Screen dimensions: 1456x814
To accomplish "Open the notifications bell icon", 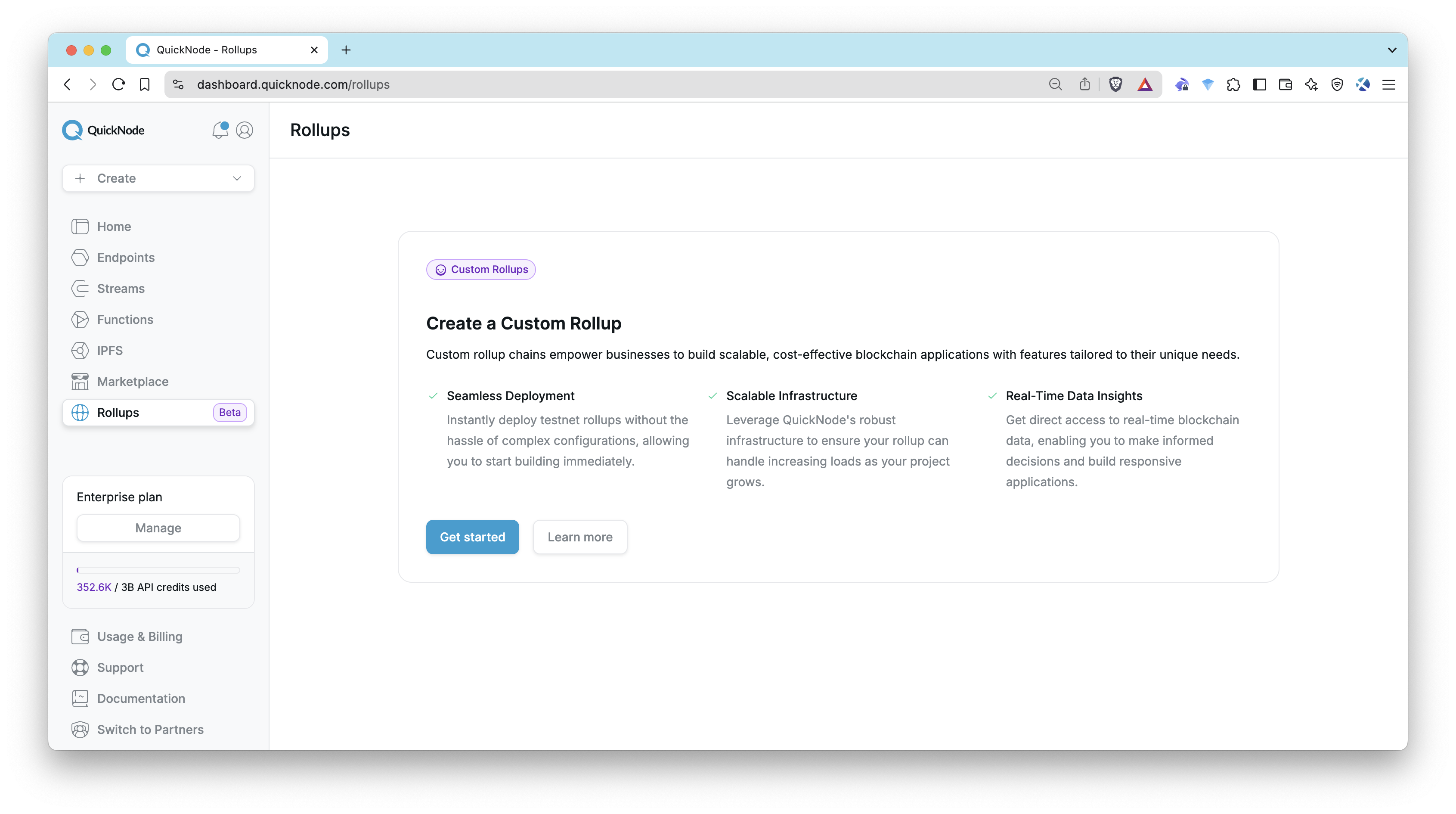I will click(x=220, y=130).
